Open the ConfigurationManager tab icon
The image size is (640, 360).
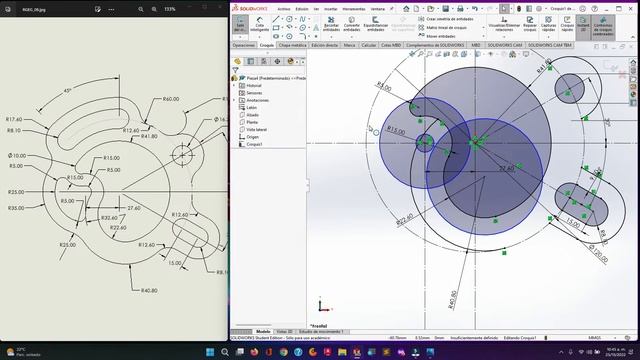pos(264,61)
